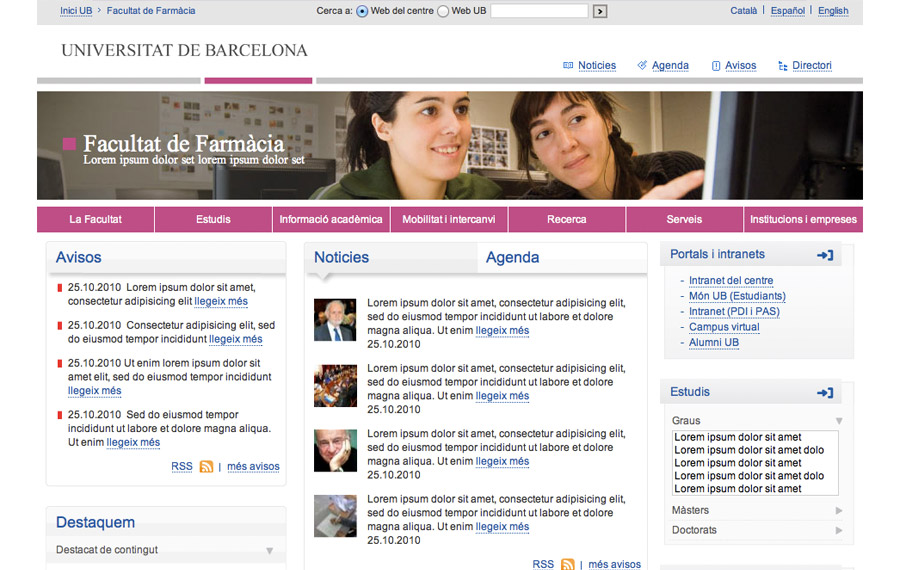Expand the Màsters section
This screenshot has width=900, height=570.
click(x=839, y=510)
